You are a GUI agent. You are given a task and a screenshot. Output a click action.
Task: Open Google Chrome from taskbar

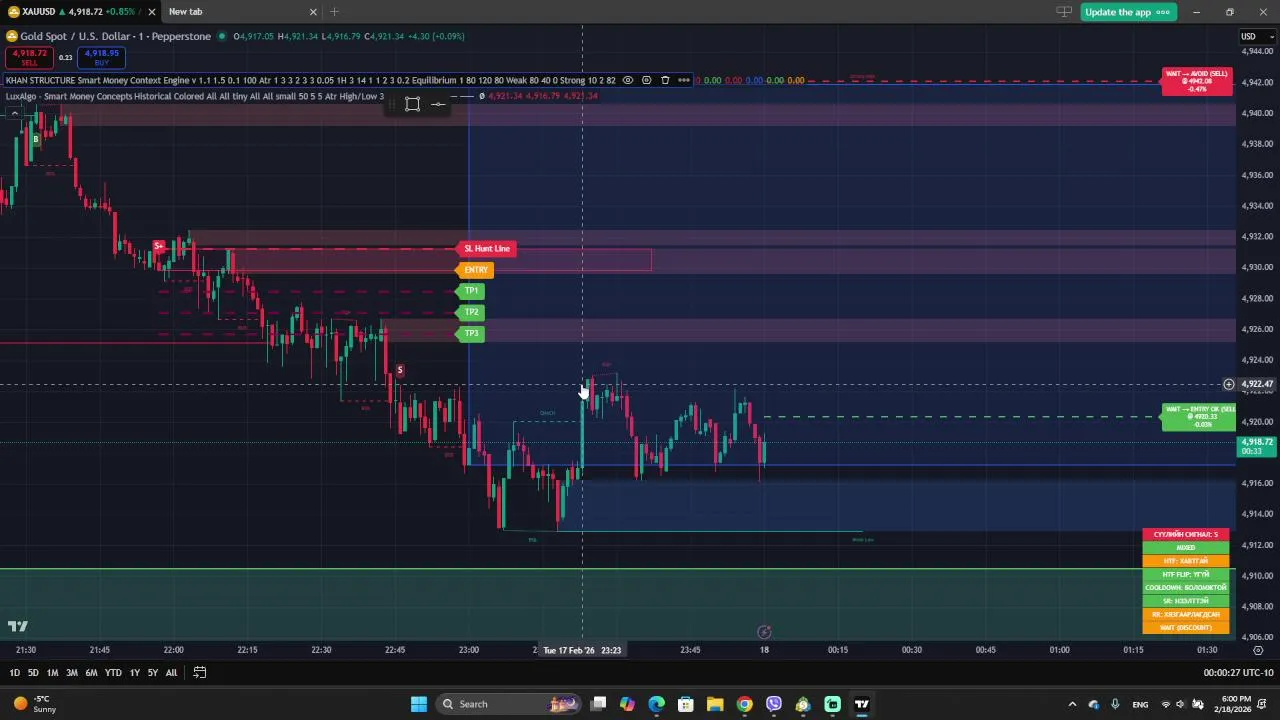pyautogui.click(x=744, y=704)
